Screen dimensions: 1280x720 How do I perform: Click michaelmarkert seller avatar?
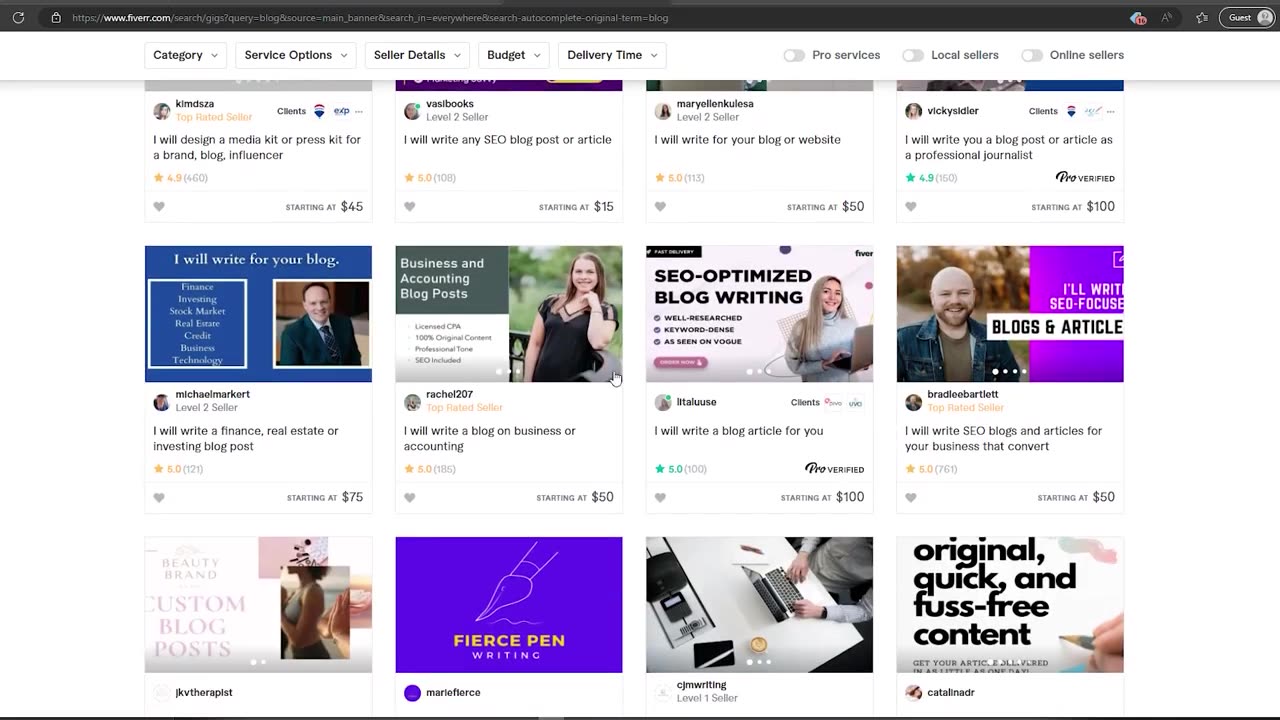pos(161,402)
